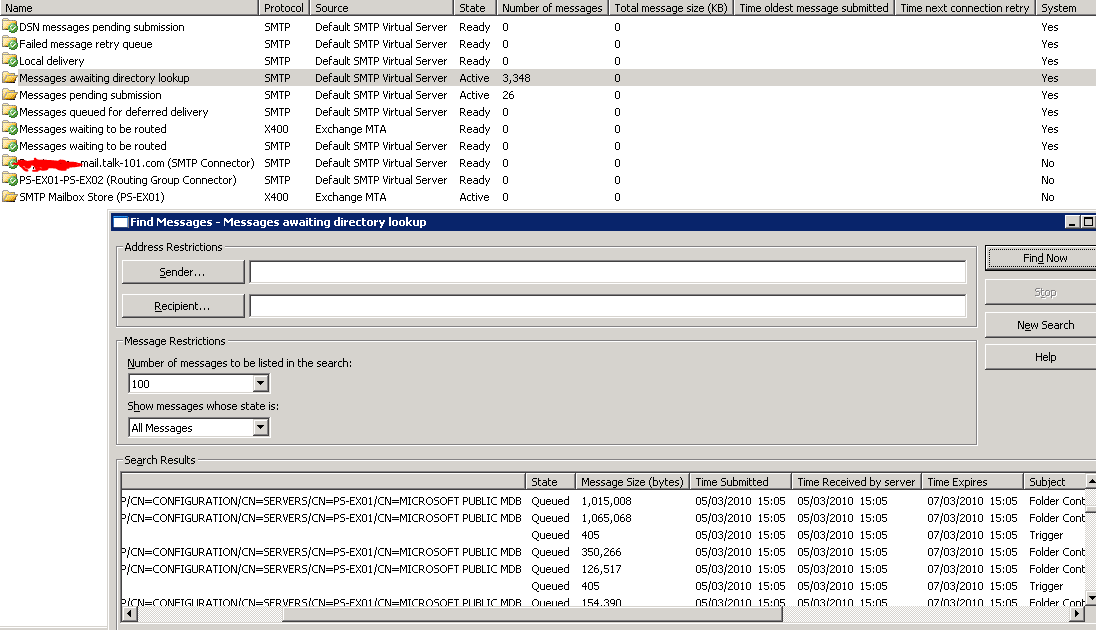Click the Messages pending submission folder icon
Image resolution: width=1096 pixels, height=630 pixels.
10,94
